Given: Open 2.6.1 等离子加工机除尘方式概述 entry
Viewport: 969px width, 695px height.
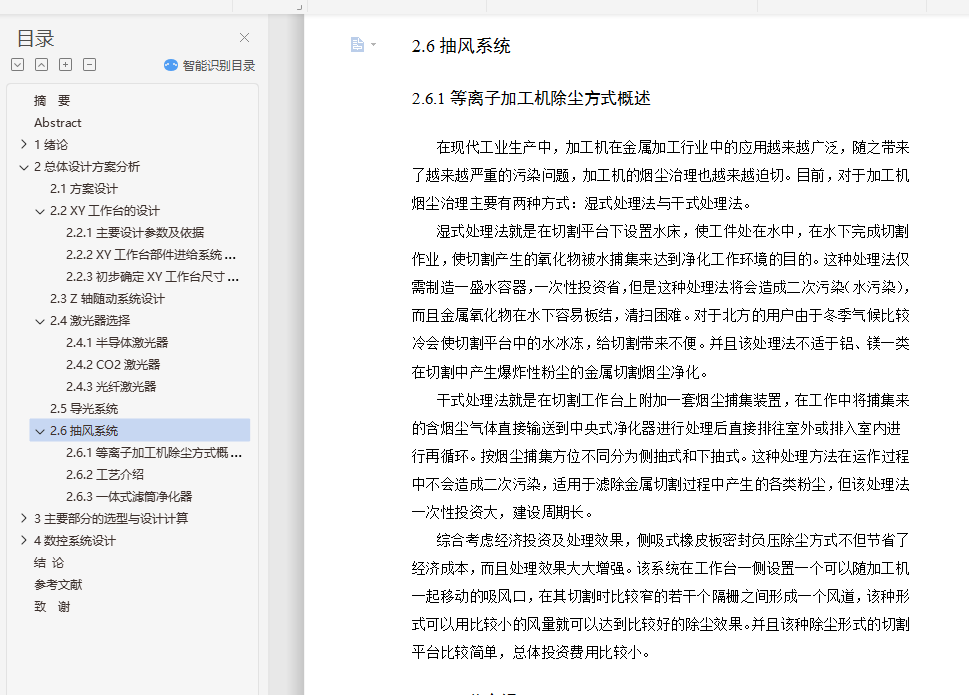Looking at the screenshot, I should tap(154, 453).
